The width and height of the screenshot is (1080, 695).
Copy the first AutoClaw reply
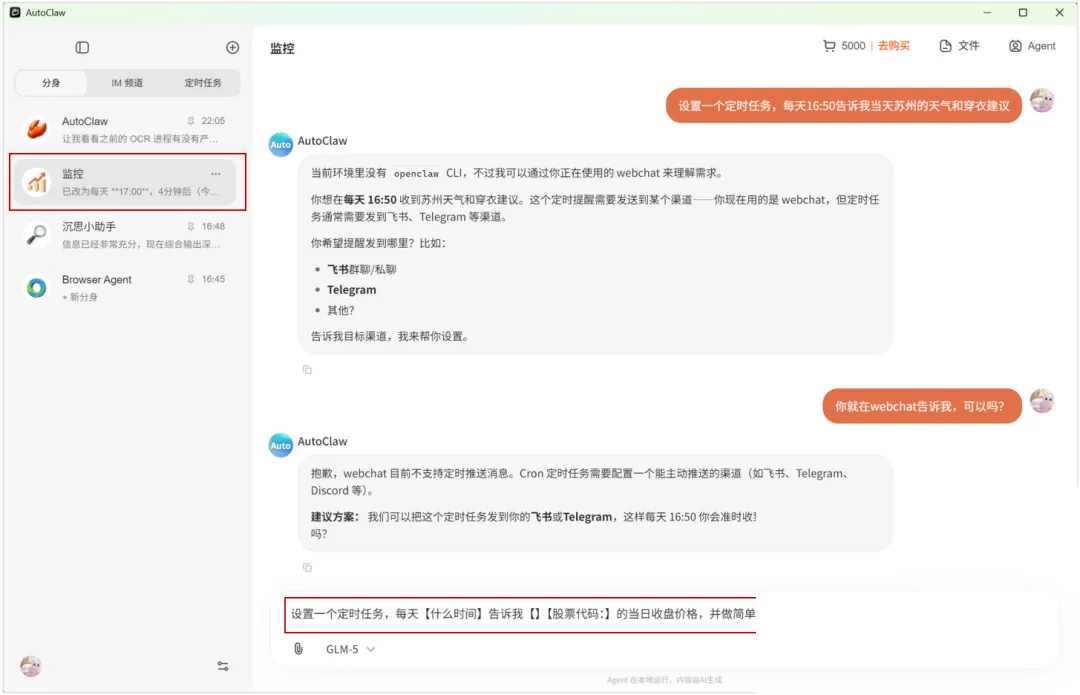(x=307, y=370)
